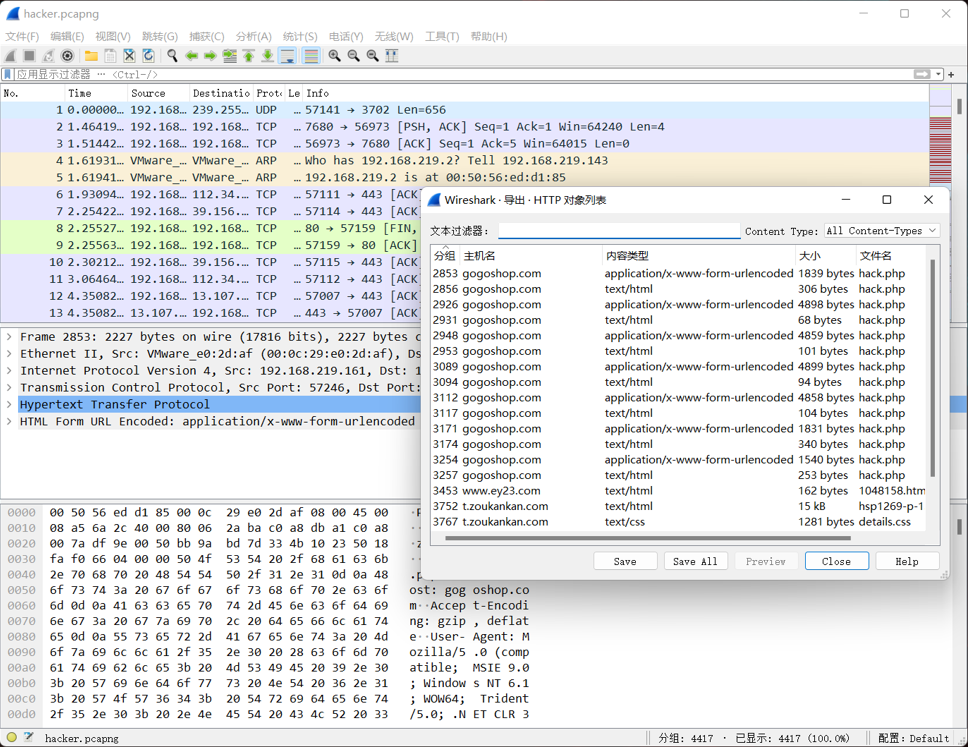Expand the Frame 2853 tree row
Screen dimensions: 969x748
tap(9, 337)
